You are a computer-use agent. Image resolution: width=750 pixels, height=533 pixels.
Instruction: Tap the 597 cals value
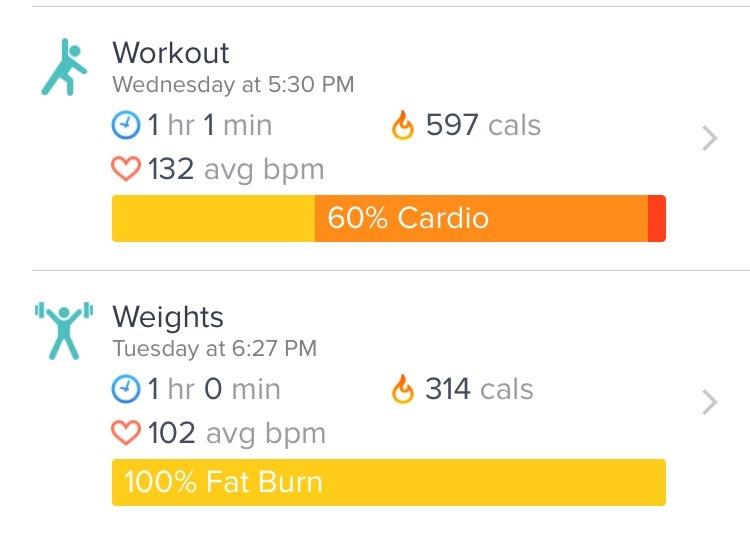pyautogui.click(x=483, y=126)
